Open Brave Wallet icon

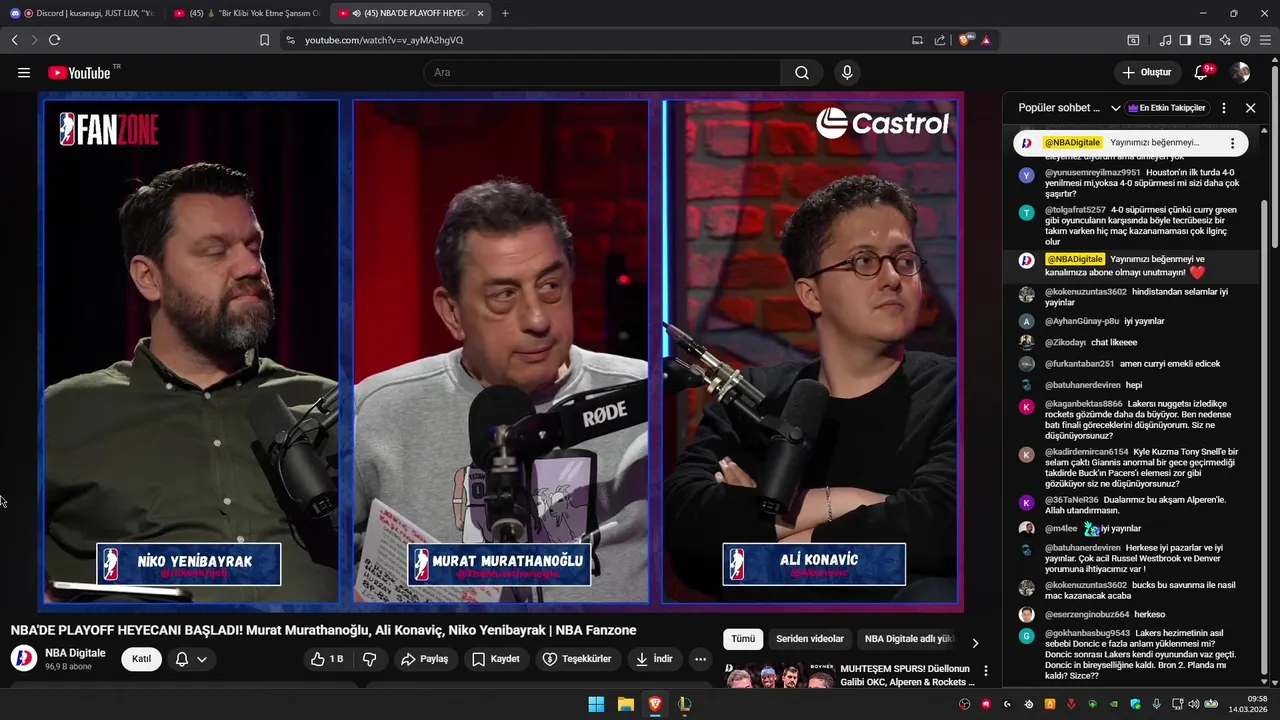coord(1205,40)
